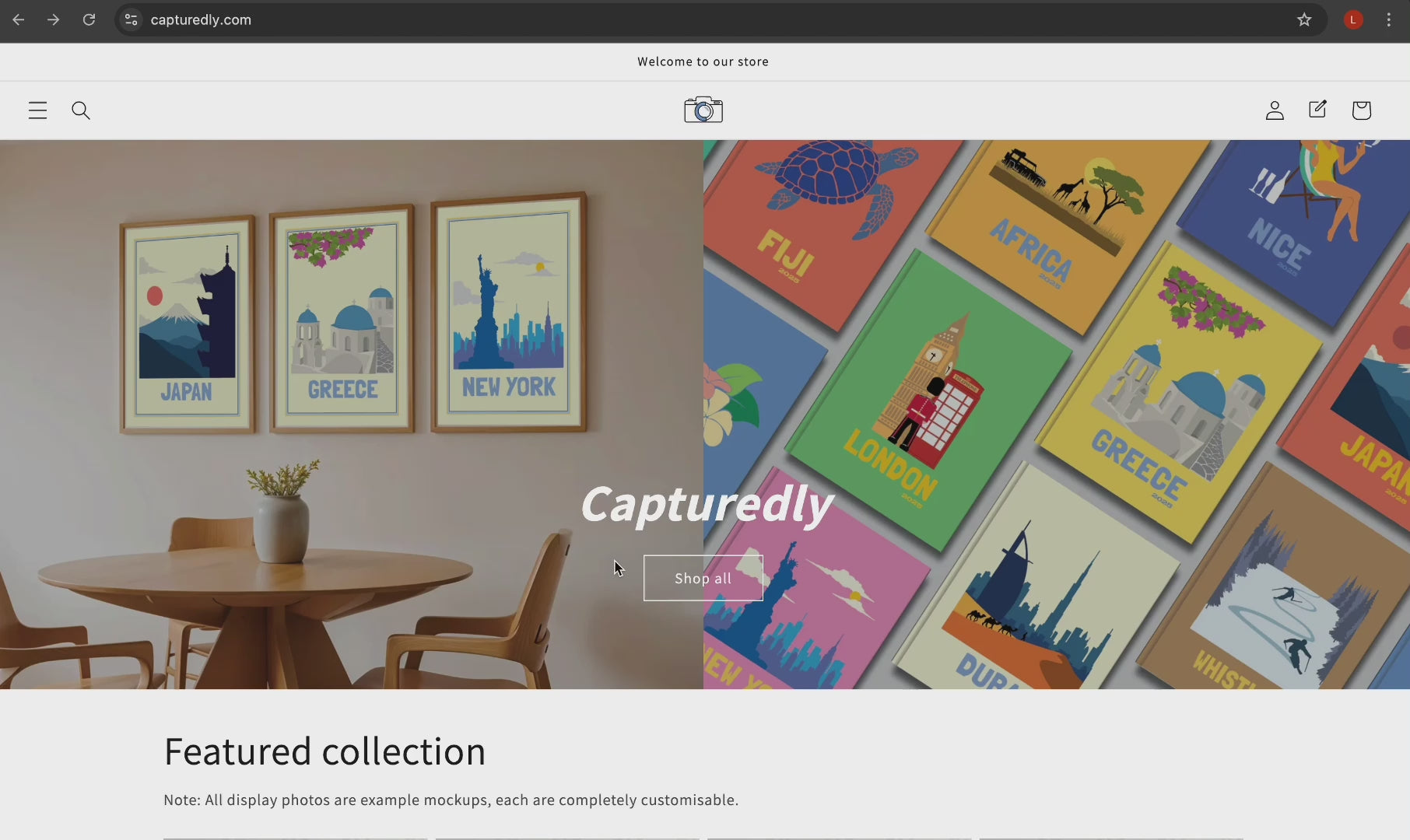Viewport: 1410px width, 840px height.
Task: Go back with the browser back arrow
Action: click(19, 19)
